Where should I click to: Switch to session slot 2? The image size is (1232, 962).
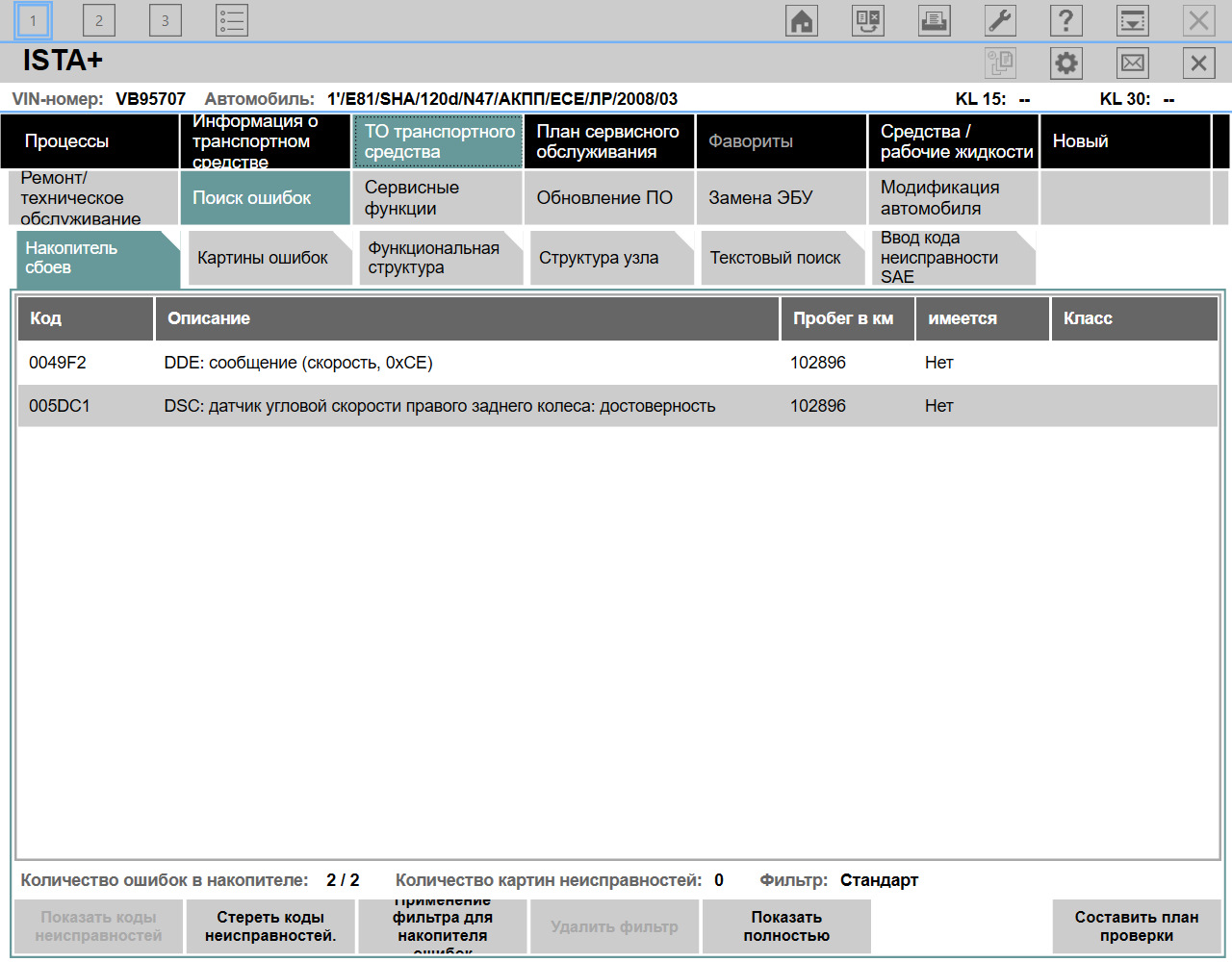click(x=99, y=20)
